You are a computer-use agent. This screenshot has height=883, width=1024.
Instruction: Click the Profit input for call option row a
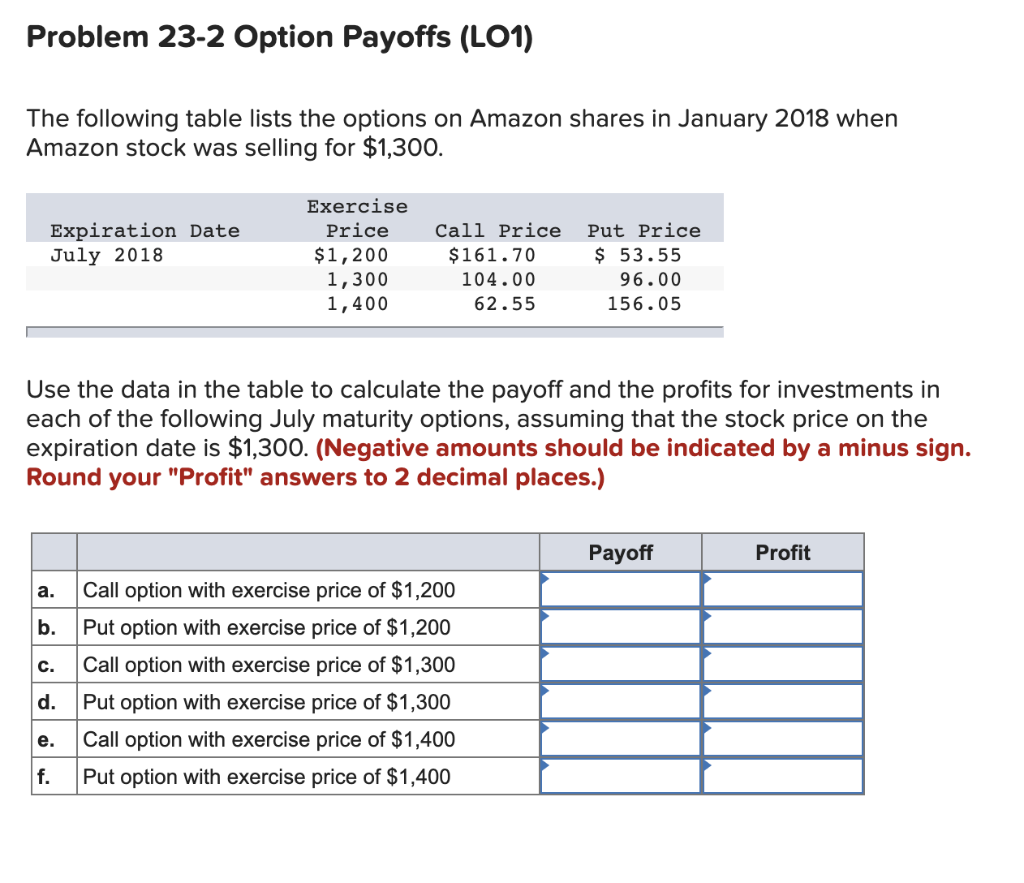tap(782, 589)
